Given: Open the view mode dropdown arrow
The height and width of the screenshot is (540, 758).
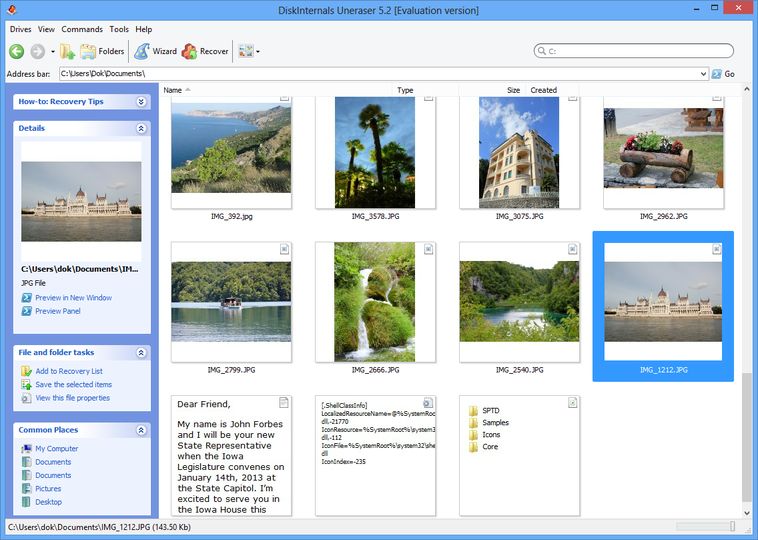Looking at the screenshot, I should [258, 51].
